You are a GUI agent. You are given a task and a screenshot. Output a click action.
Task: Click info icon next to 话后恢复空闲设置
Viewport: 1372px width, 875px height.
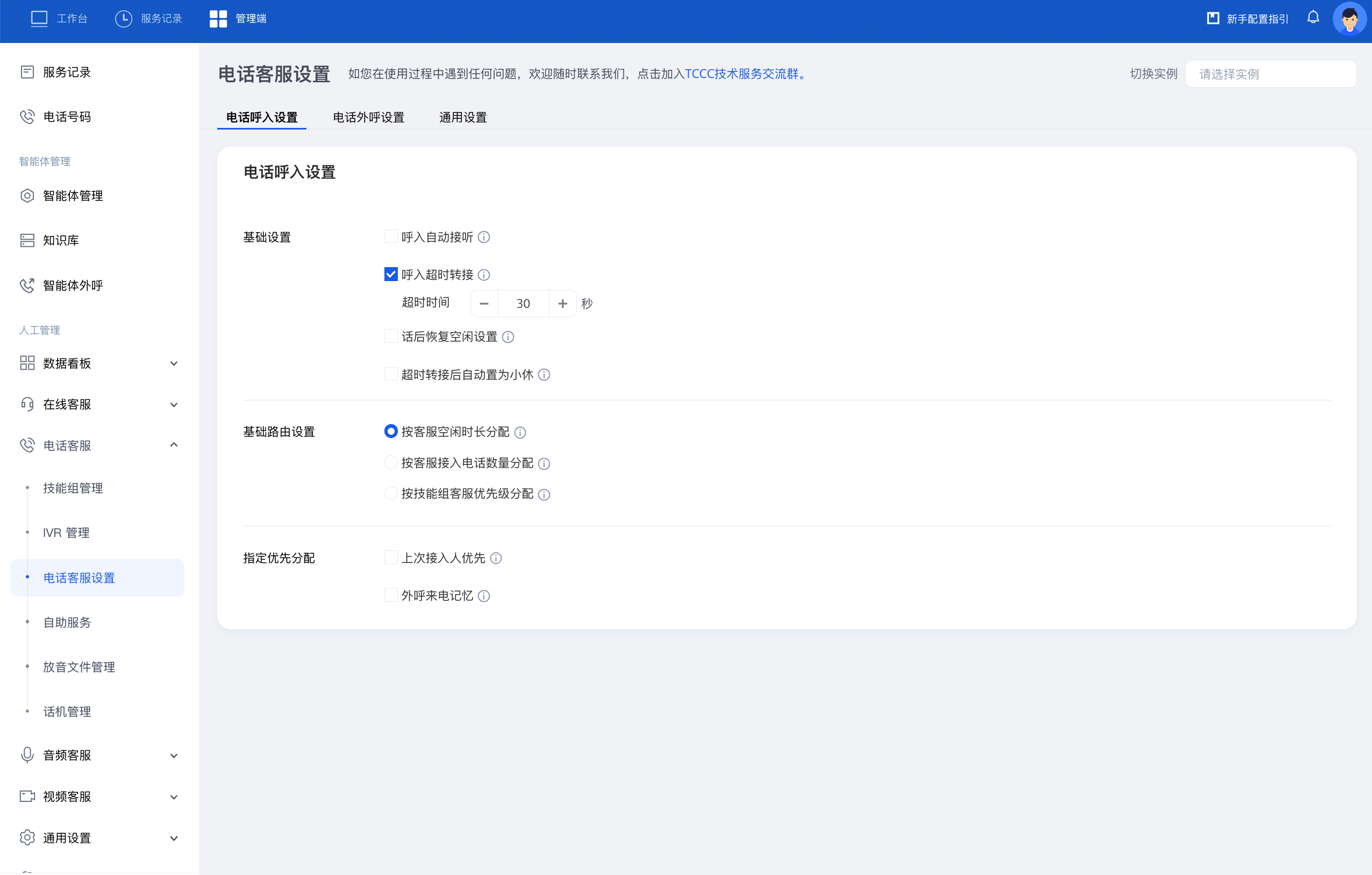coord(508,337)
